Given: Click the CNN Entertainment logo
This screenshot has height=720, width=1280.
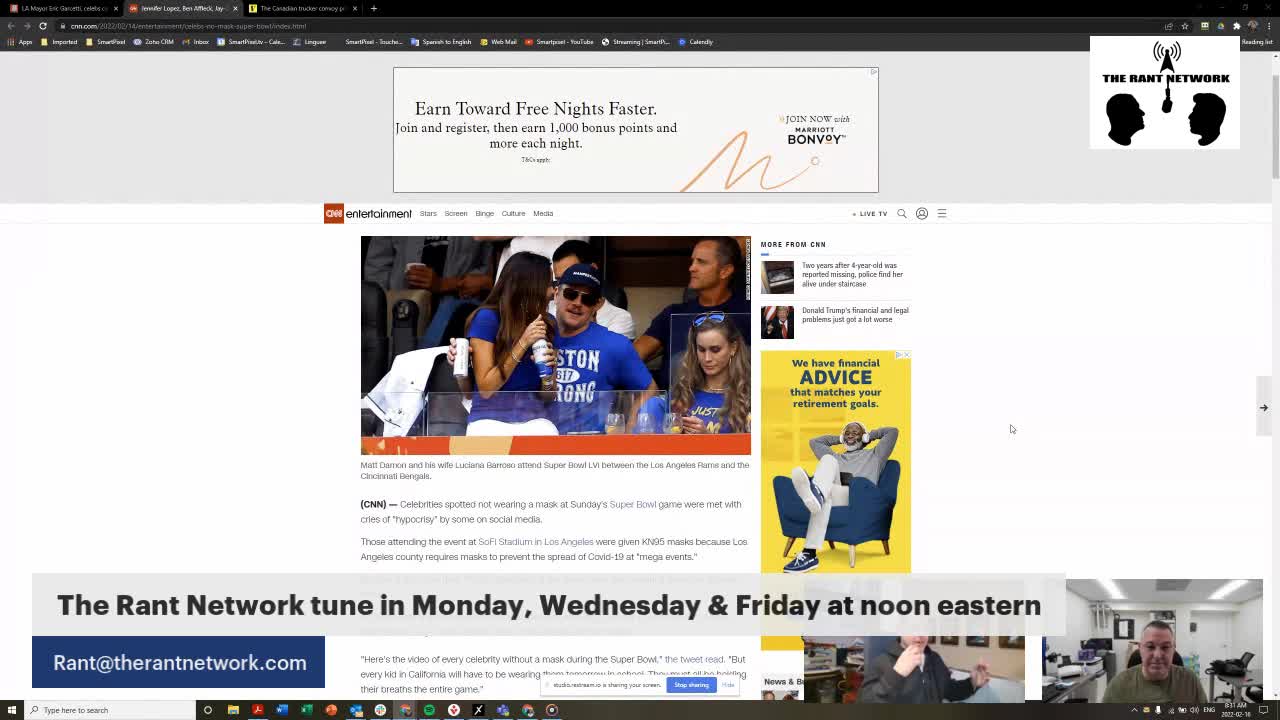Looking at the screenshot, I should 367,213.
